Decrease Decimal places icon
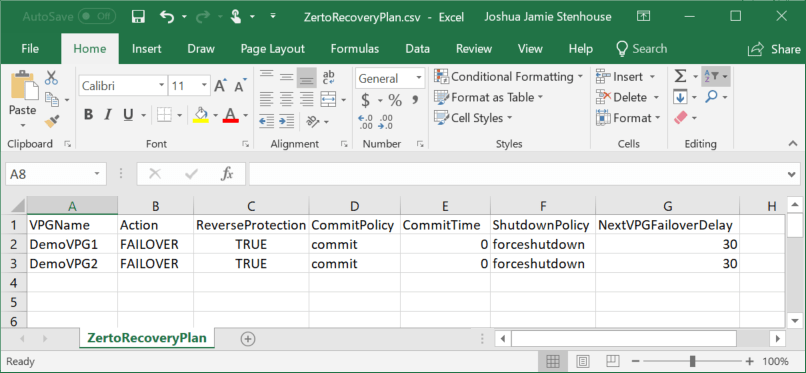 coord(385,122)
